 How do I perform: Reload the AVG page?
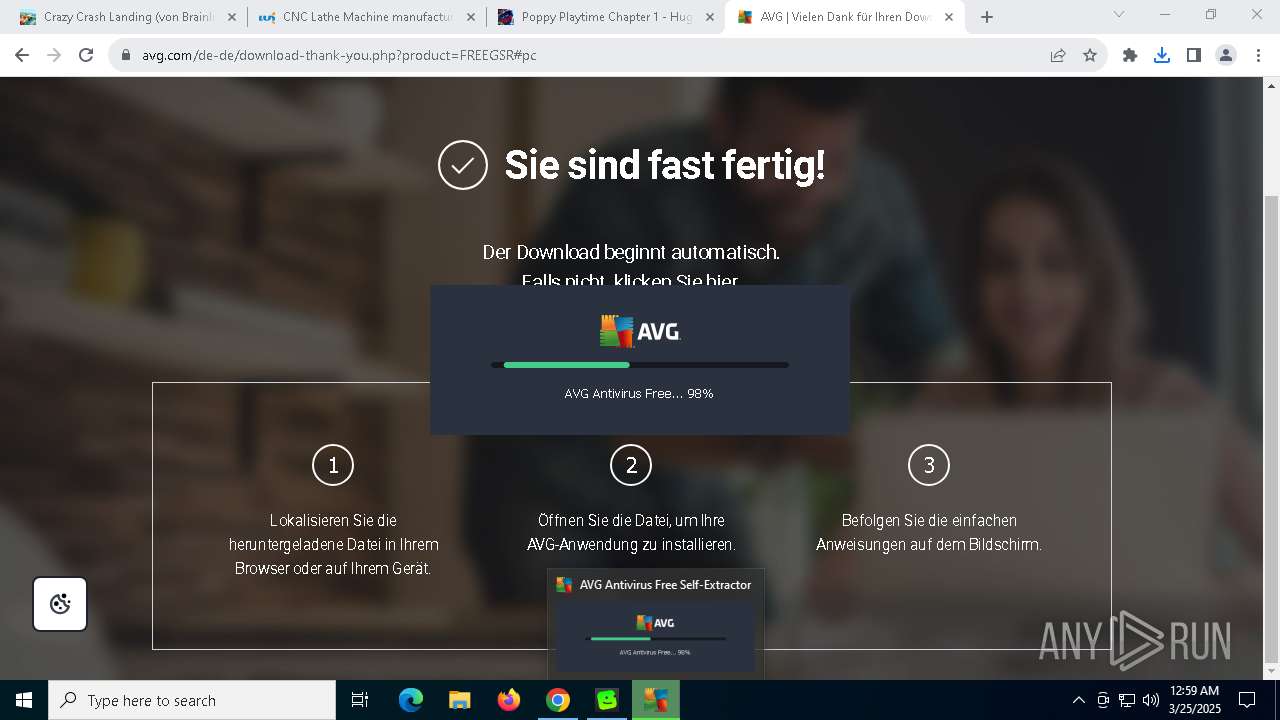click(86, 55)
